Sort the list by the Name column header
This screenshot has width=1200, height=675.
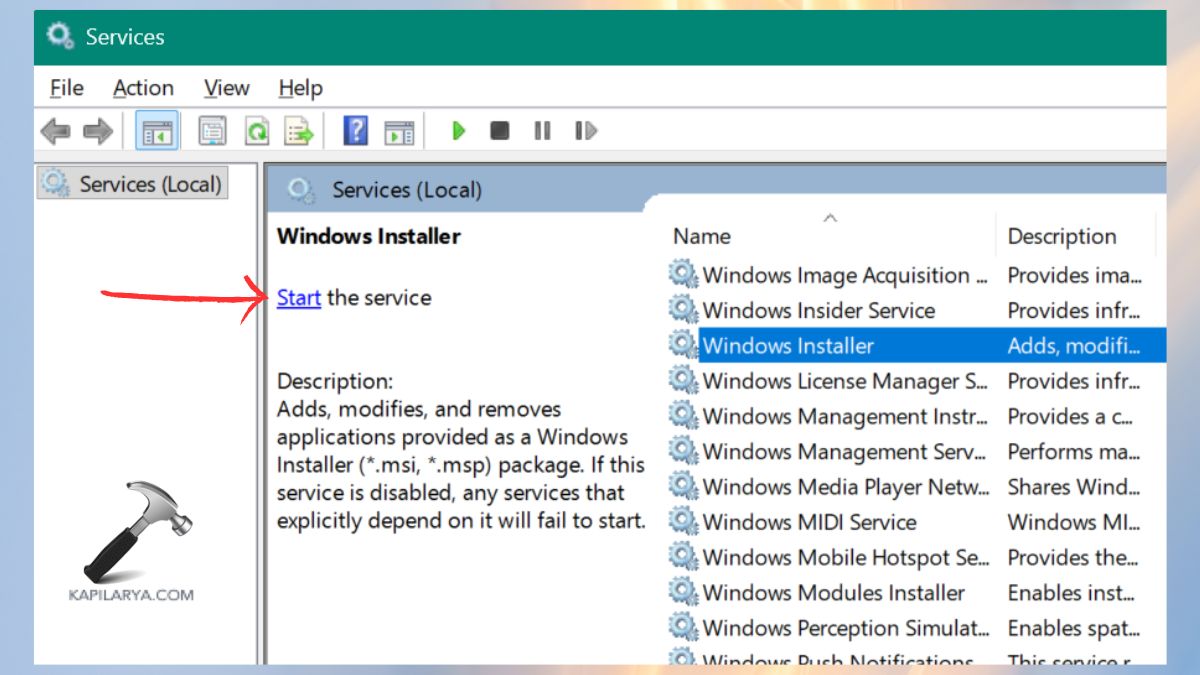point(702,236)
